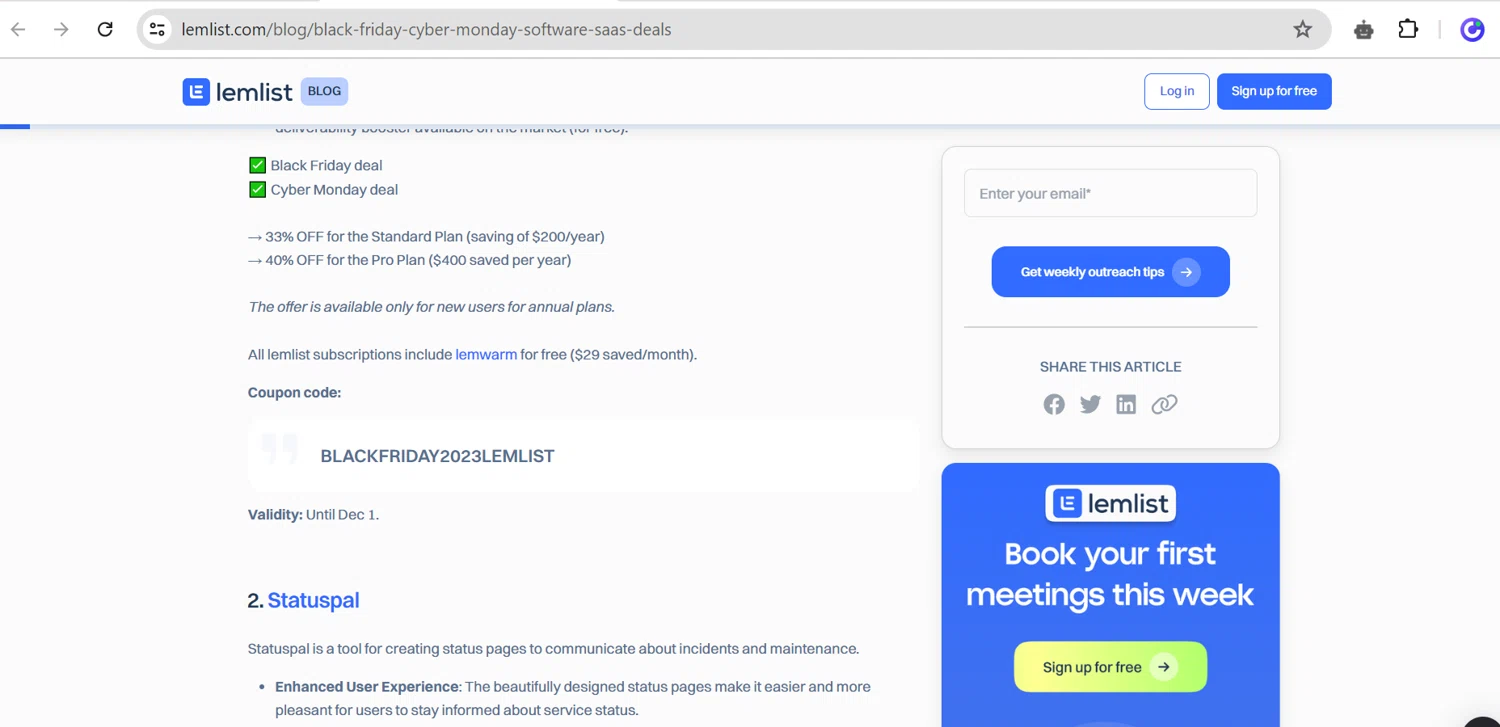The width and height of the screenshot is (1500, 727).
Task: Click the lemlist logo in blue banner
Action: pyautogui.click(x=1110, y=503)
